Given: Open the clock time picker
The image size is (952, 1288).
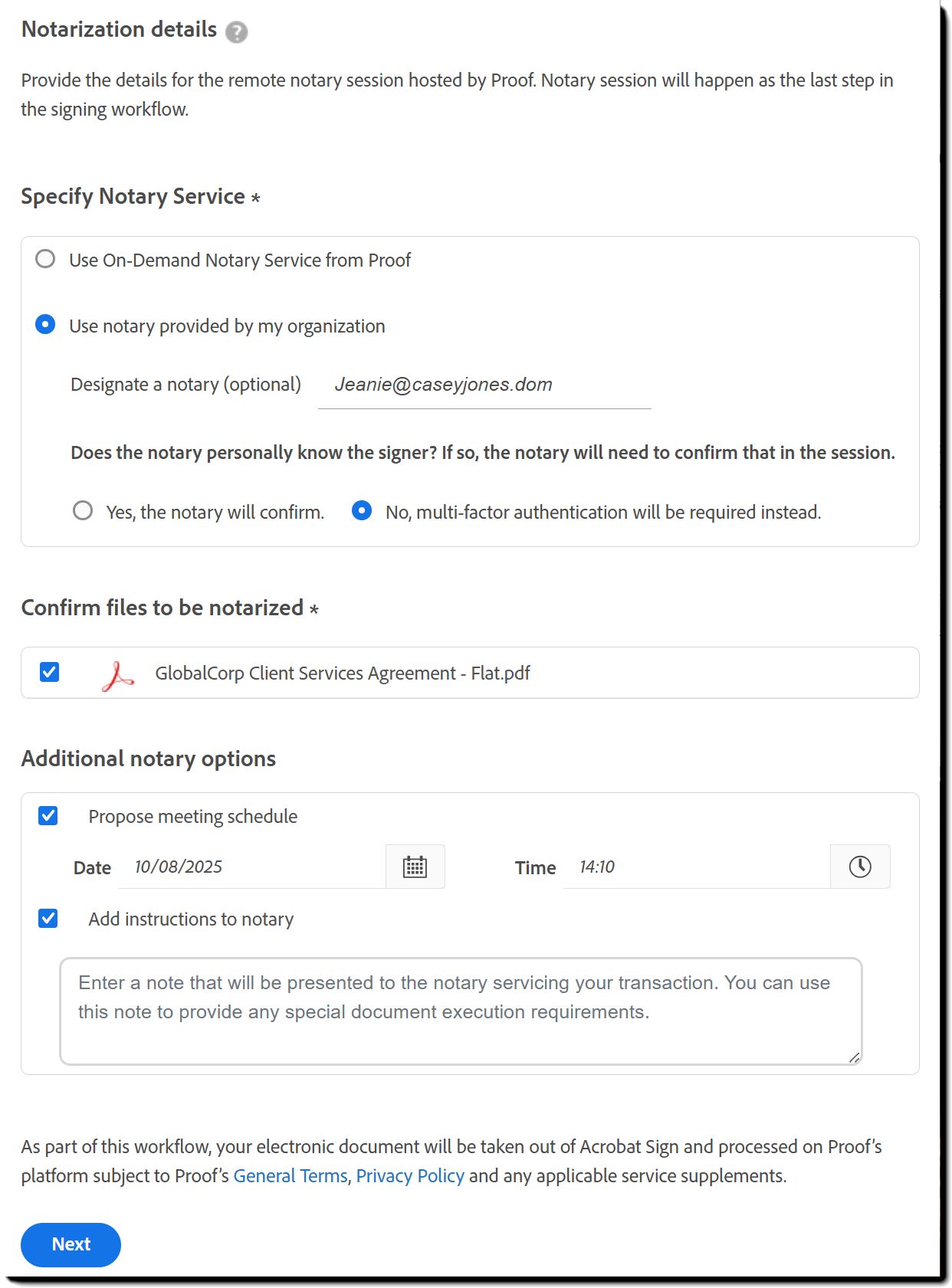Looking at the screenshot, I should pos(859,867).
